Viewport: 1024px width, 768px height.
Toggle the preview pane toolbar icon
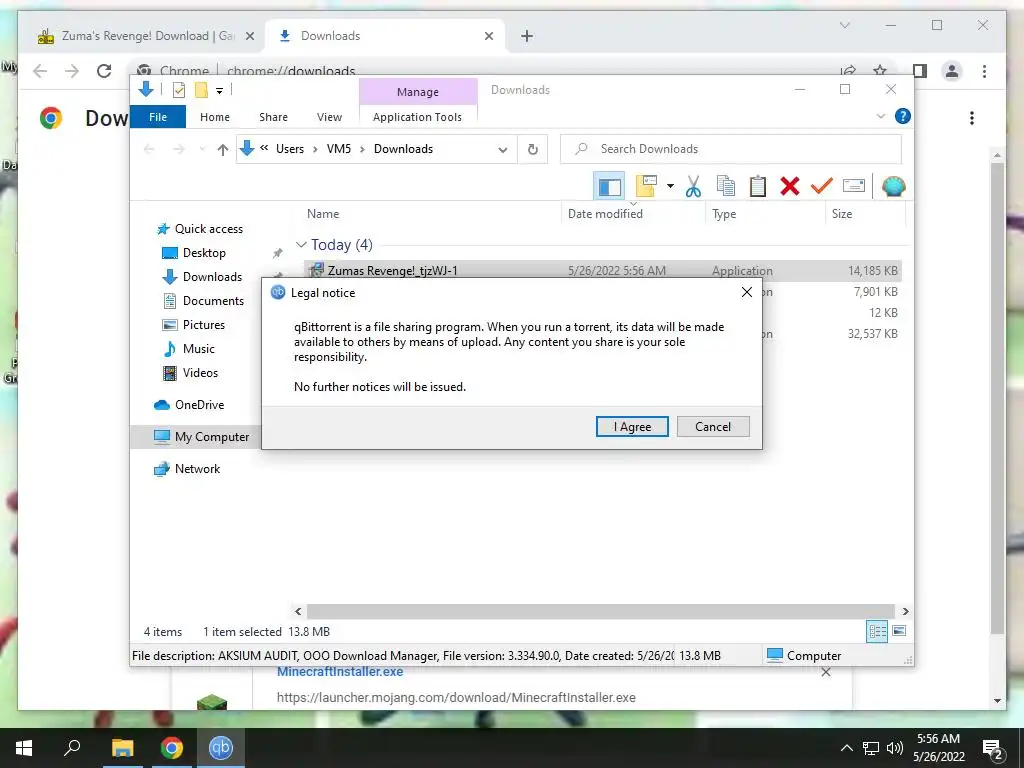pos(609,186)
